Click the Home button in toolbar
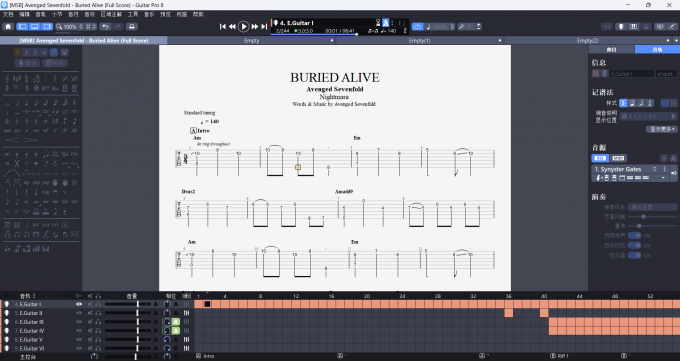The image size is (680, 361). coord(8,26)
